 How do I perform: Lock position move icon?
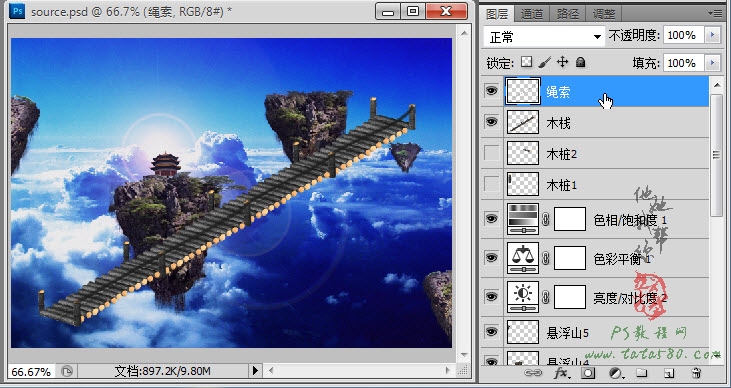563,62
